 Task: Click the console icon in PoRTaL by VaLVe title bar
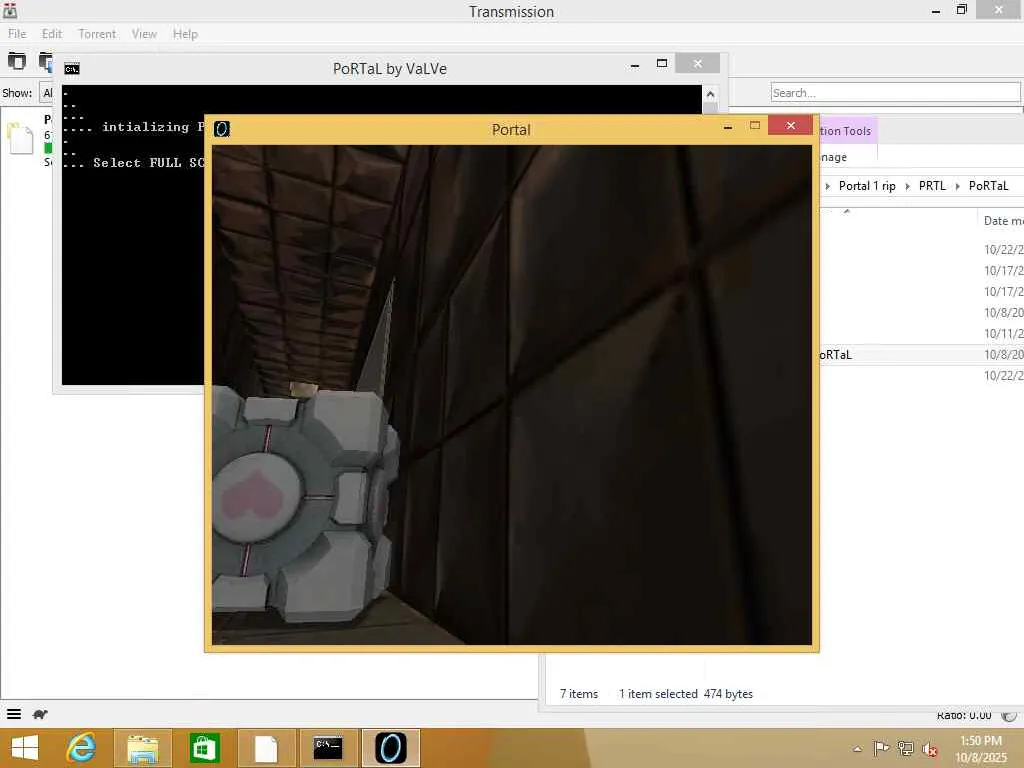click(x=72, y=69)
